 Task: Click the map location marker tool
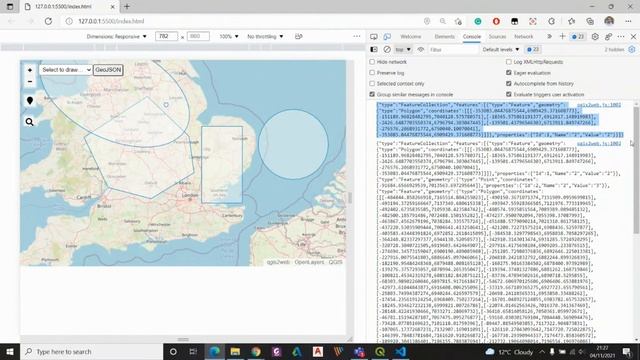(30, 100)
